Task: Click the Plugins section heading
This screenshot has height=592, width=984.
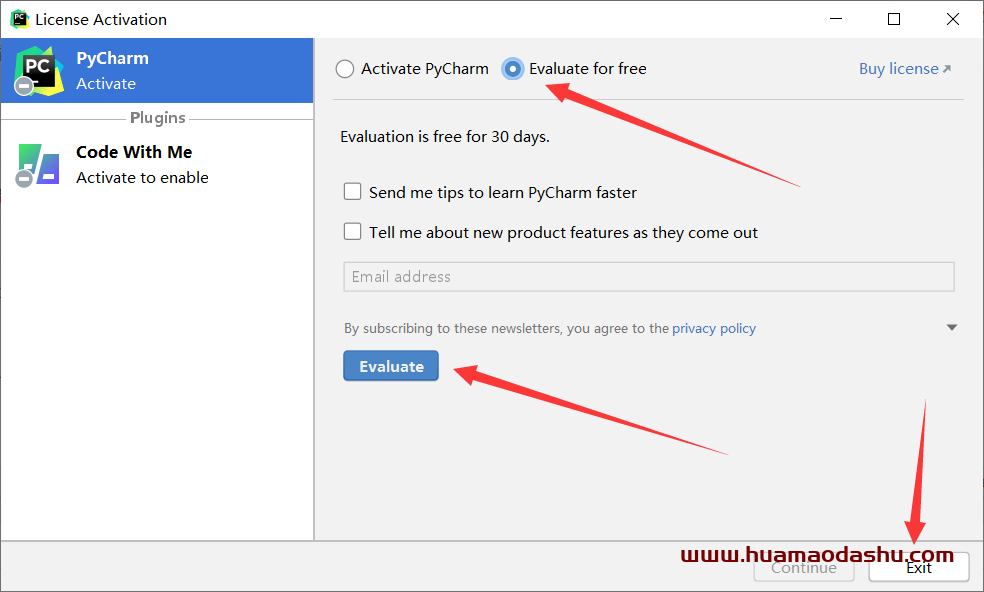Action: tap(158, 117)
